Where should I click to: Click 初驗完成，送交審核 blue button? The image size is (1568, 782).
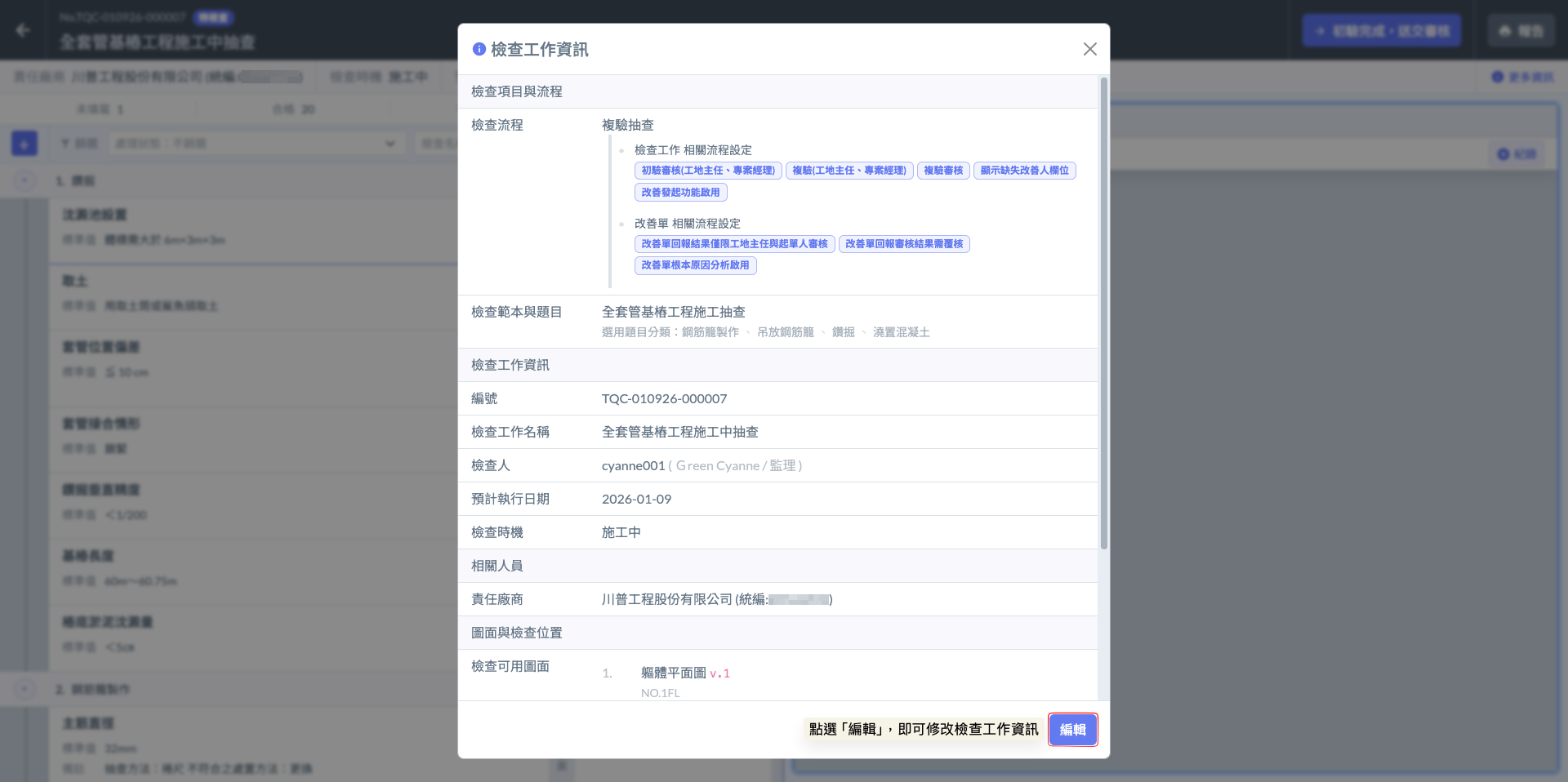pos(1381,31)
